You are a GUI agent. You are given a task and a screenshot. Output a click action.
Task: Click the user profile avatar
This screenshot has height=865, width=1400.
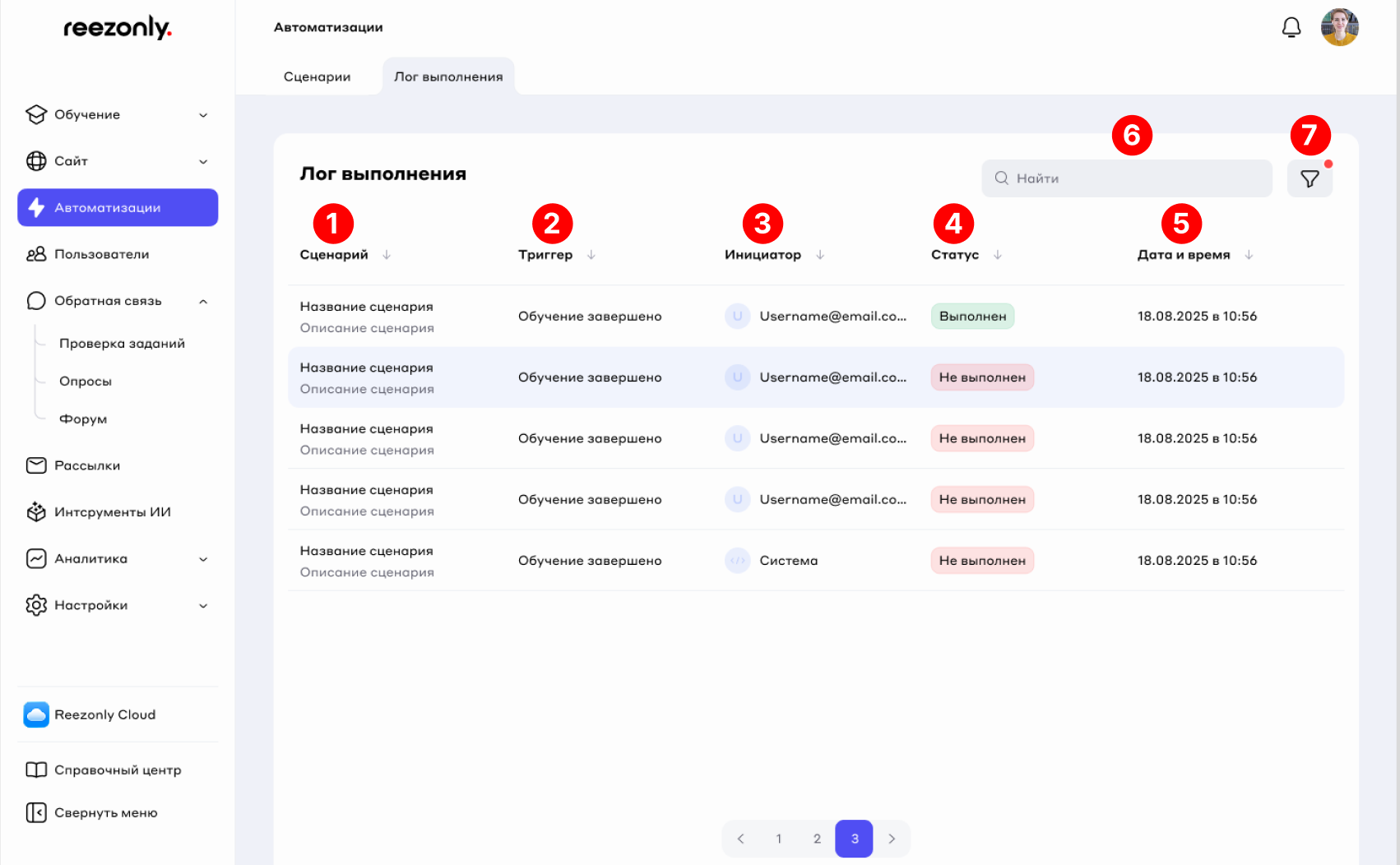click(x=1339, y=28)
